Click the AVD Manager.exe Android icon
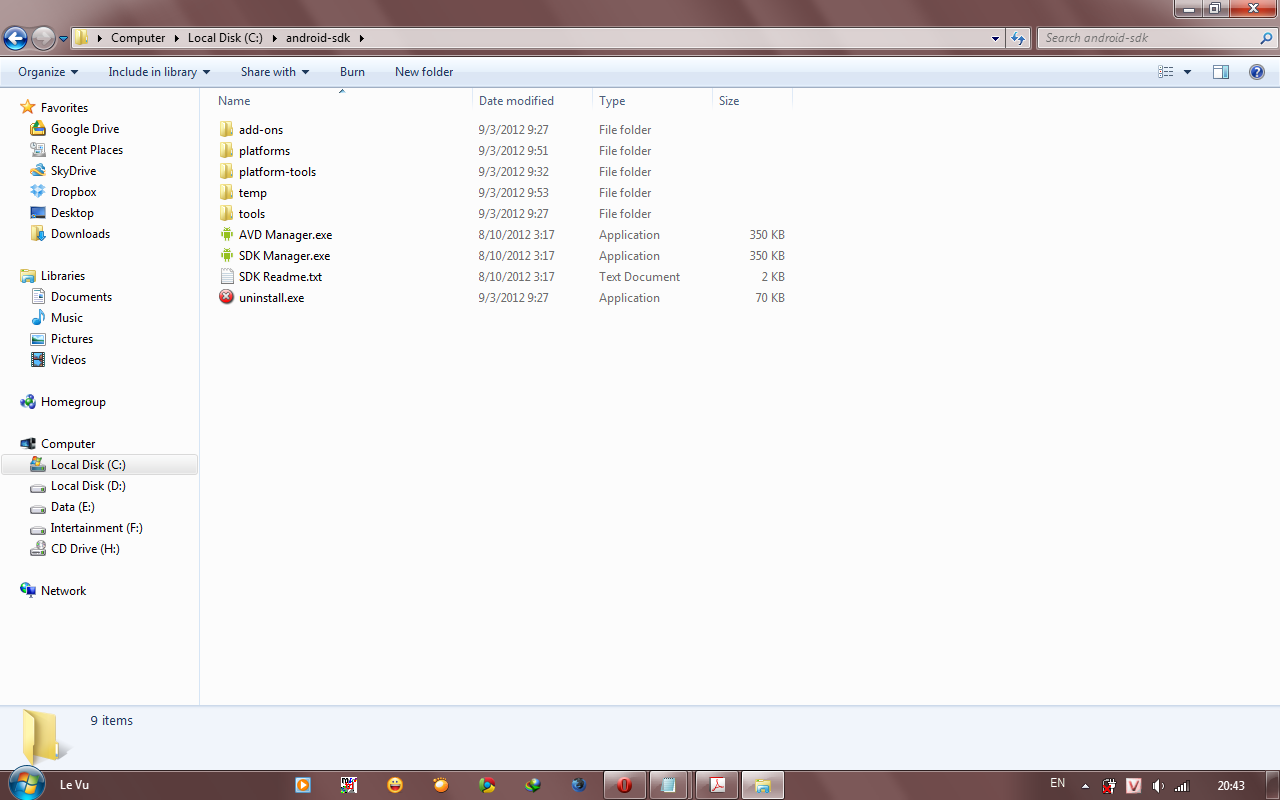 pyautogui.click(x=227, y=235)
